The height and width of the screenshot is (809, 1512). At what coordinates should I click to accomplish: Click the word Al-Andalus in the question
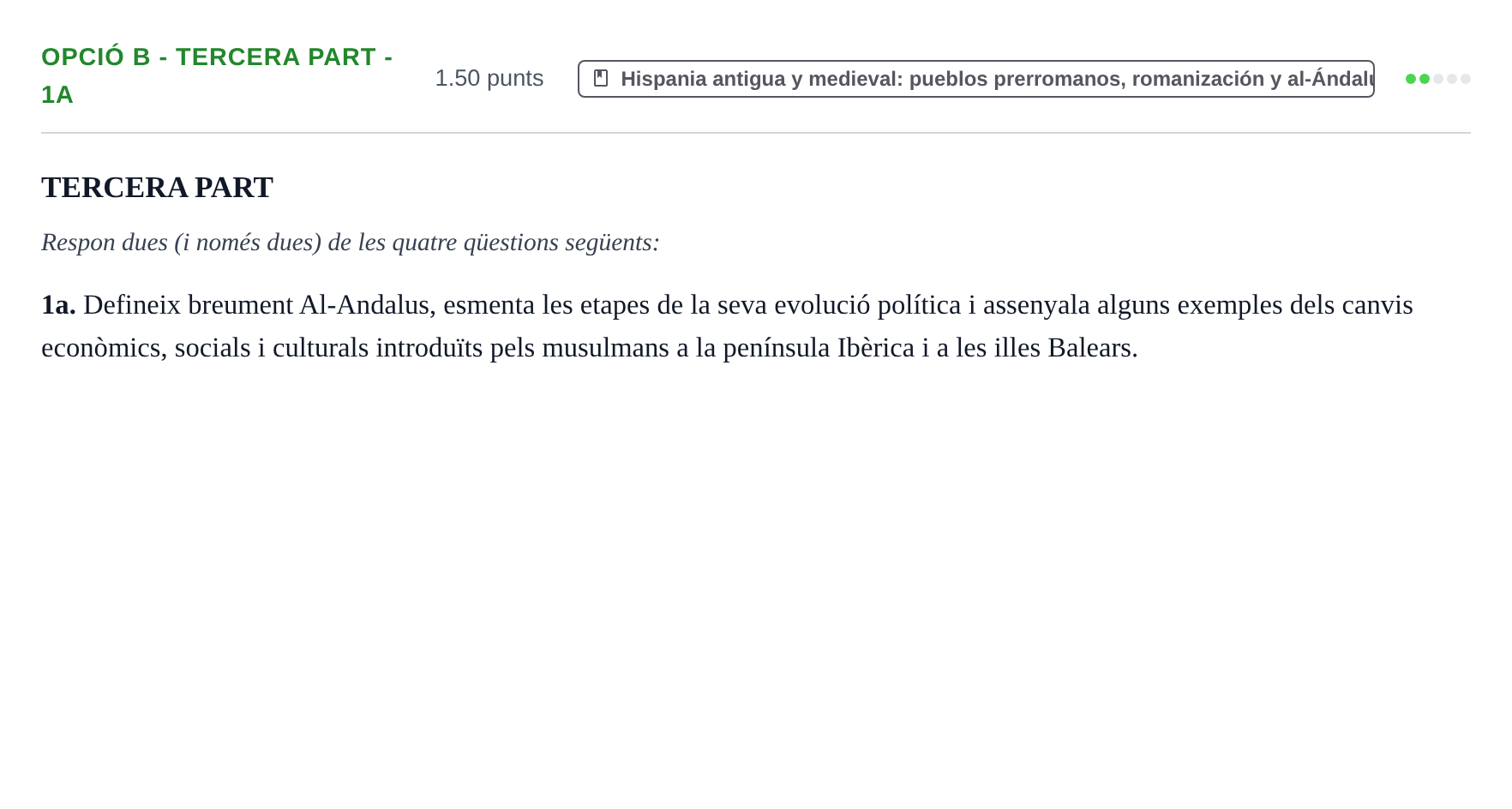pyautogui.click(x=364, y=305)
